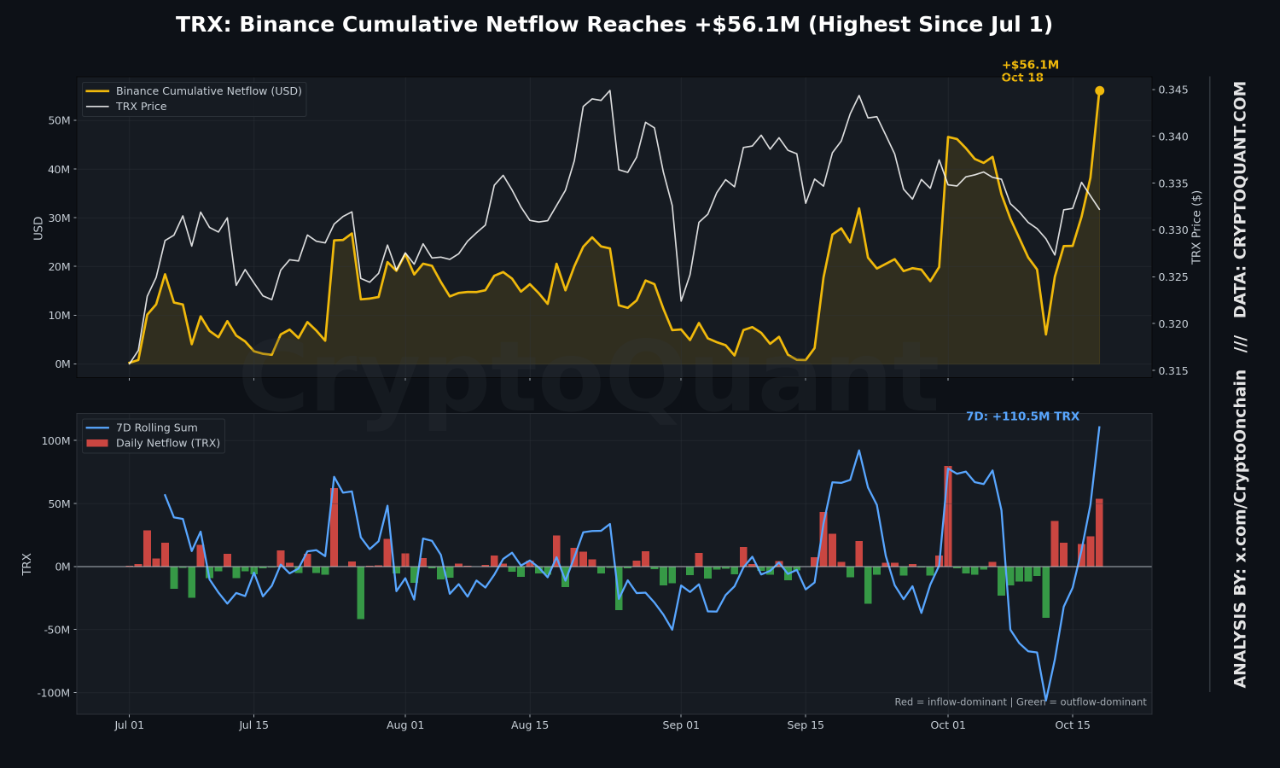This screenshot has height=768, width=1280.
Task: Click the 7D: +110.5M TRX annotation
Action: tap(1023, 416)
